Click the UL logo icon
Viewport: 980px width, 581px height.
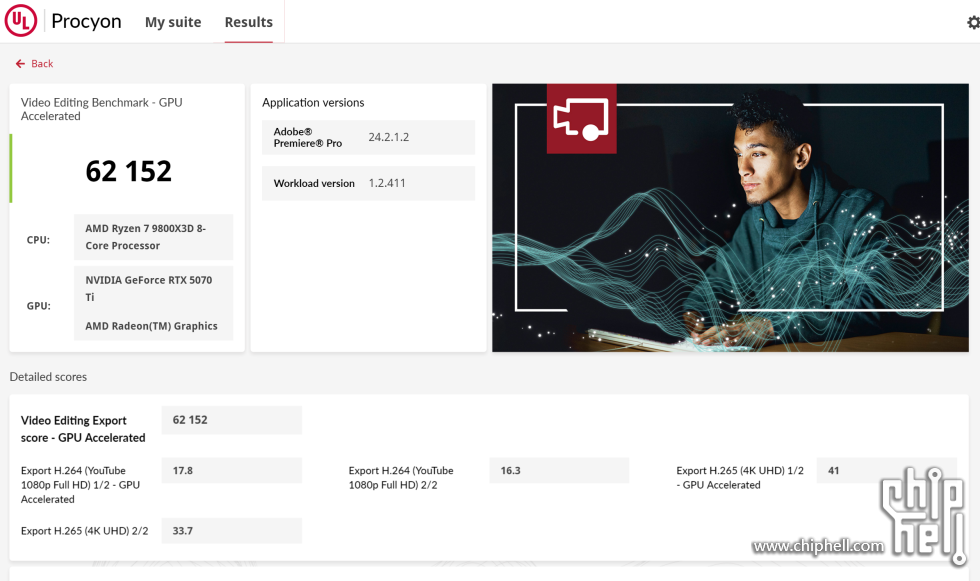[21, 21]
